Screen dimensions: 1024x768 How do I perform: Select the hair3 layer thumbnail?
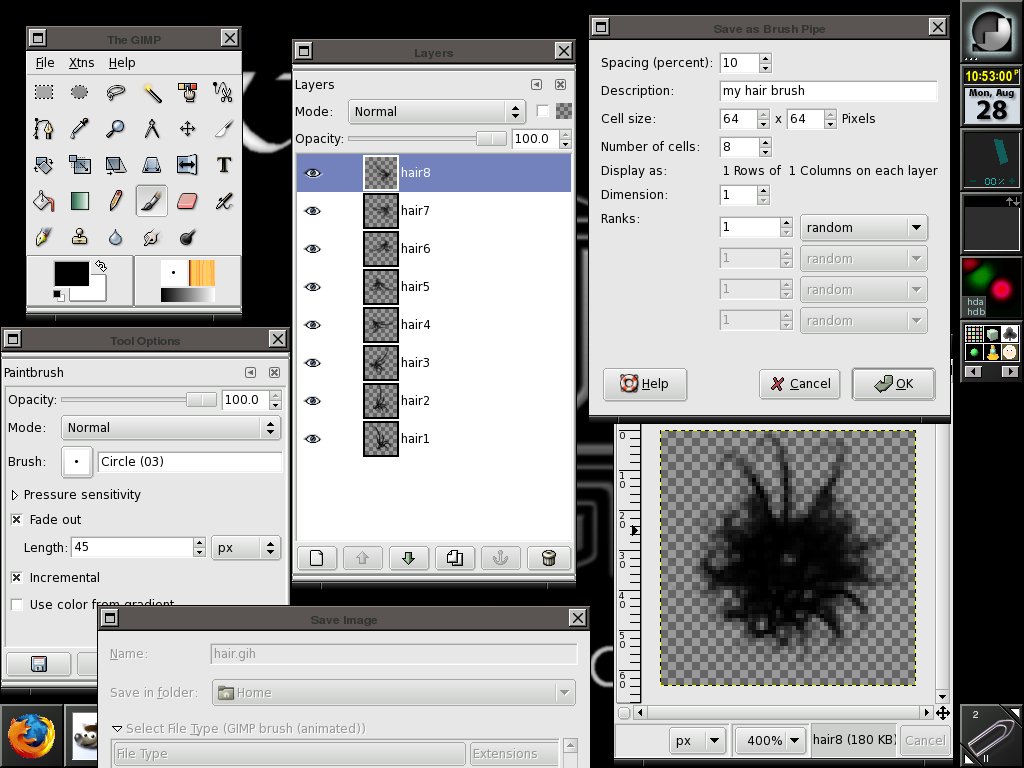tap(381, 363)
